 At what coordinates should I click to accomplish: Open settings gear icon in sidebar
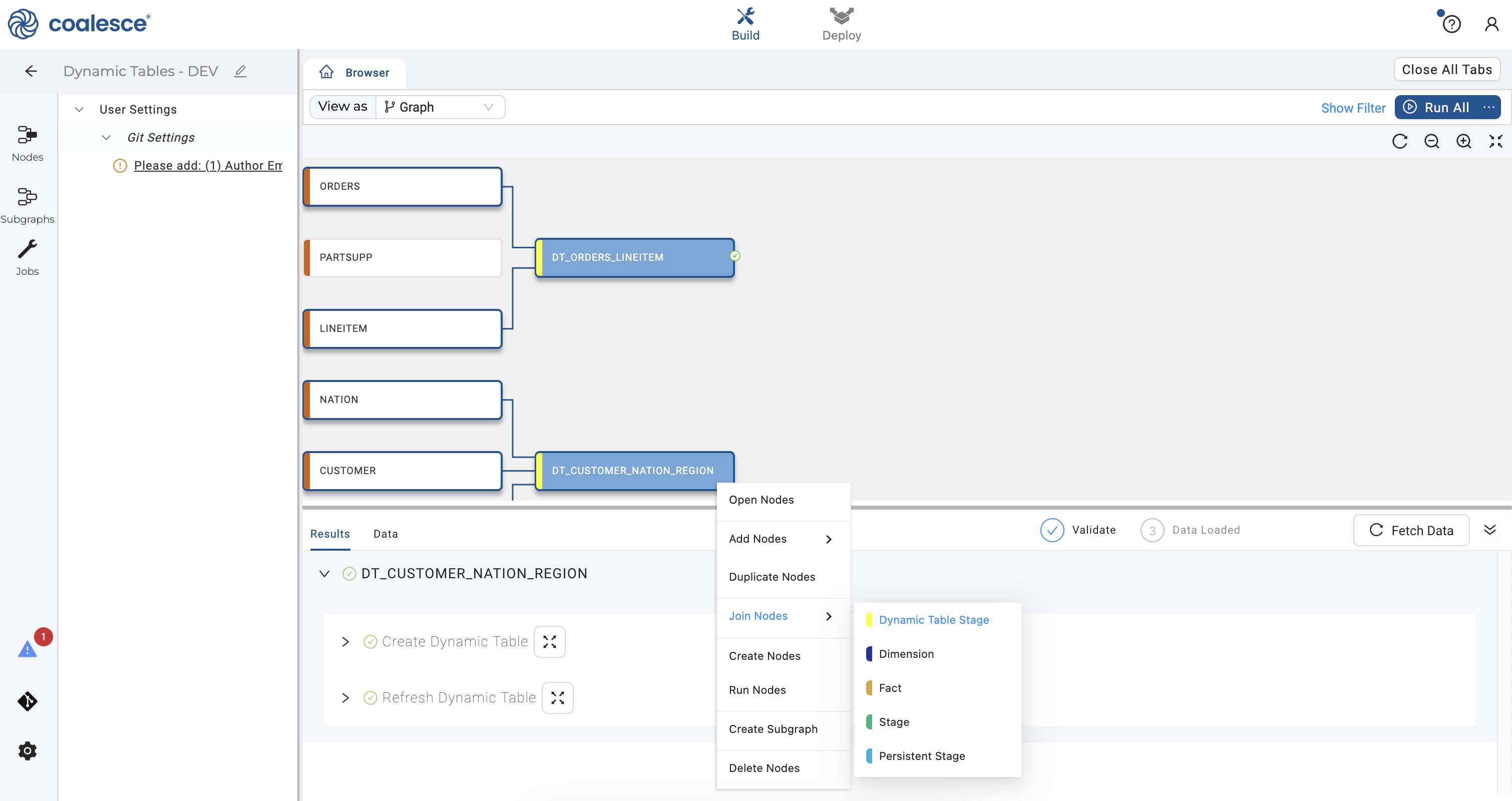point(27,750)
